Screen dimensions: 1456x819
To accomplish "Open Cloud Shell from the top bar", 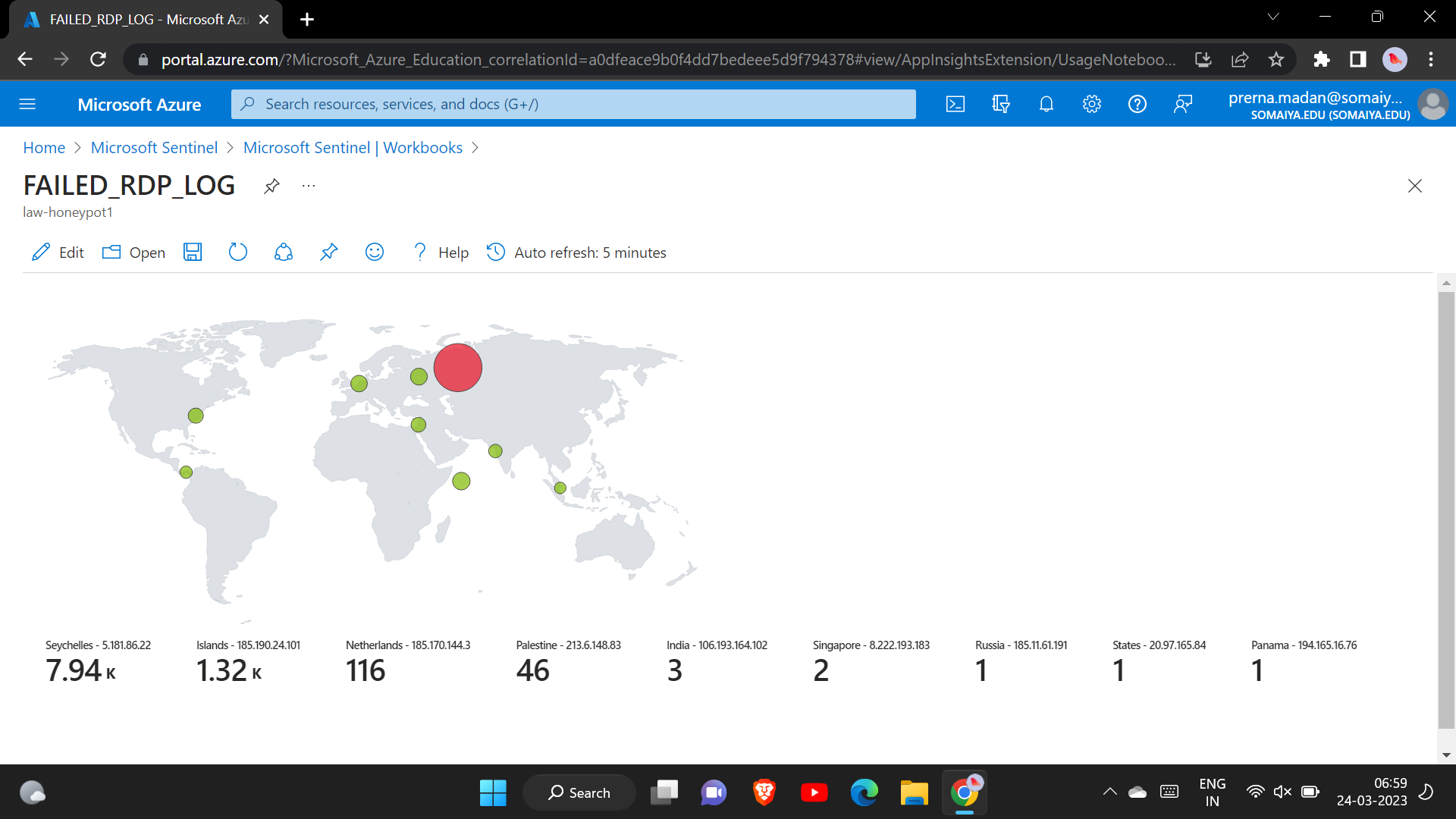I will tap(955, 104).
